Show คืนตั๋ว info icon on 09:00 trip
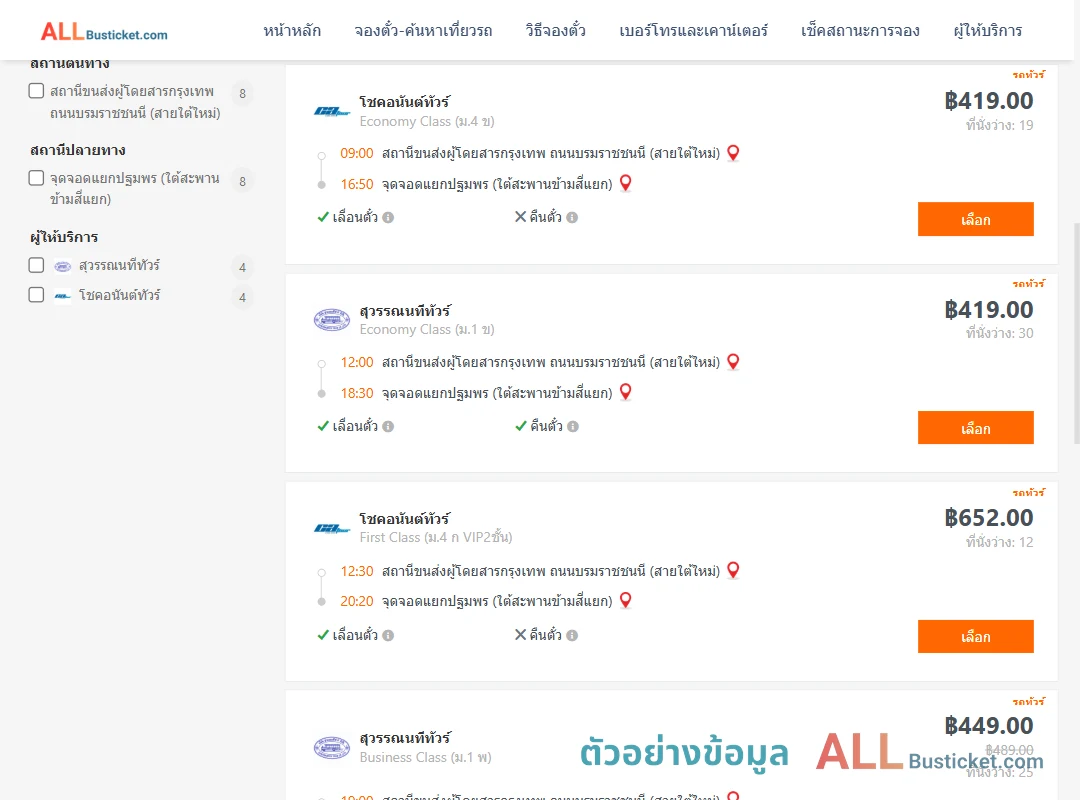This screenshot has width=1080, height=800. [572, 218]
